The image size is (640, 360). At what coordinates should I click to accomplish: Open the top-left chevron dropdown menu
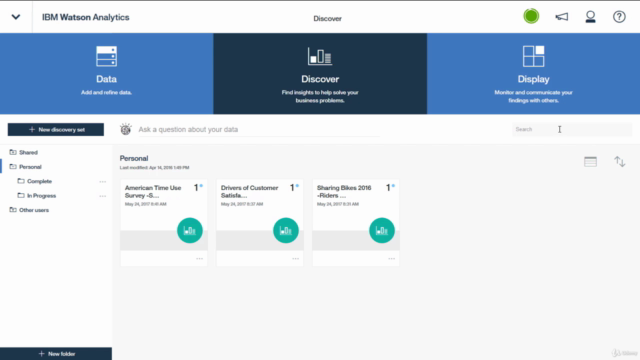[16, 17]
